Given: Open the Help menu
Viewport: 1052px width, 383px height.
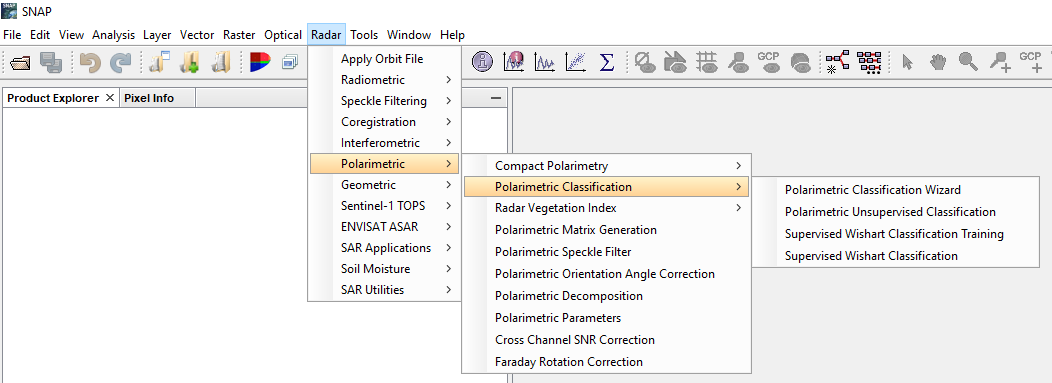Looking at the screenshot, I should pos(452,35).
